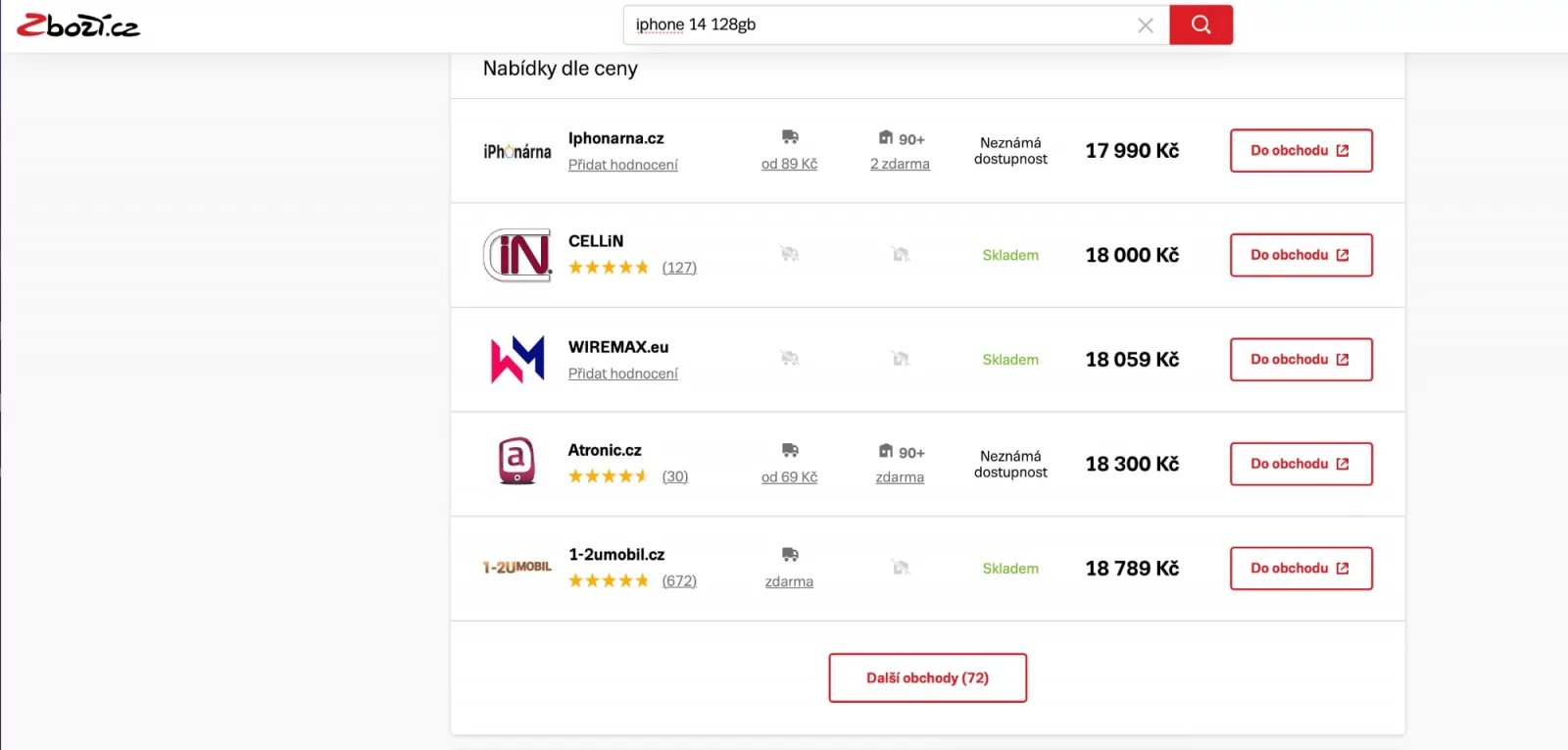Open the WIREMAX.eu shop name link
1568x750 pixels.
[x=618, y=347]
